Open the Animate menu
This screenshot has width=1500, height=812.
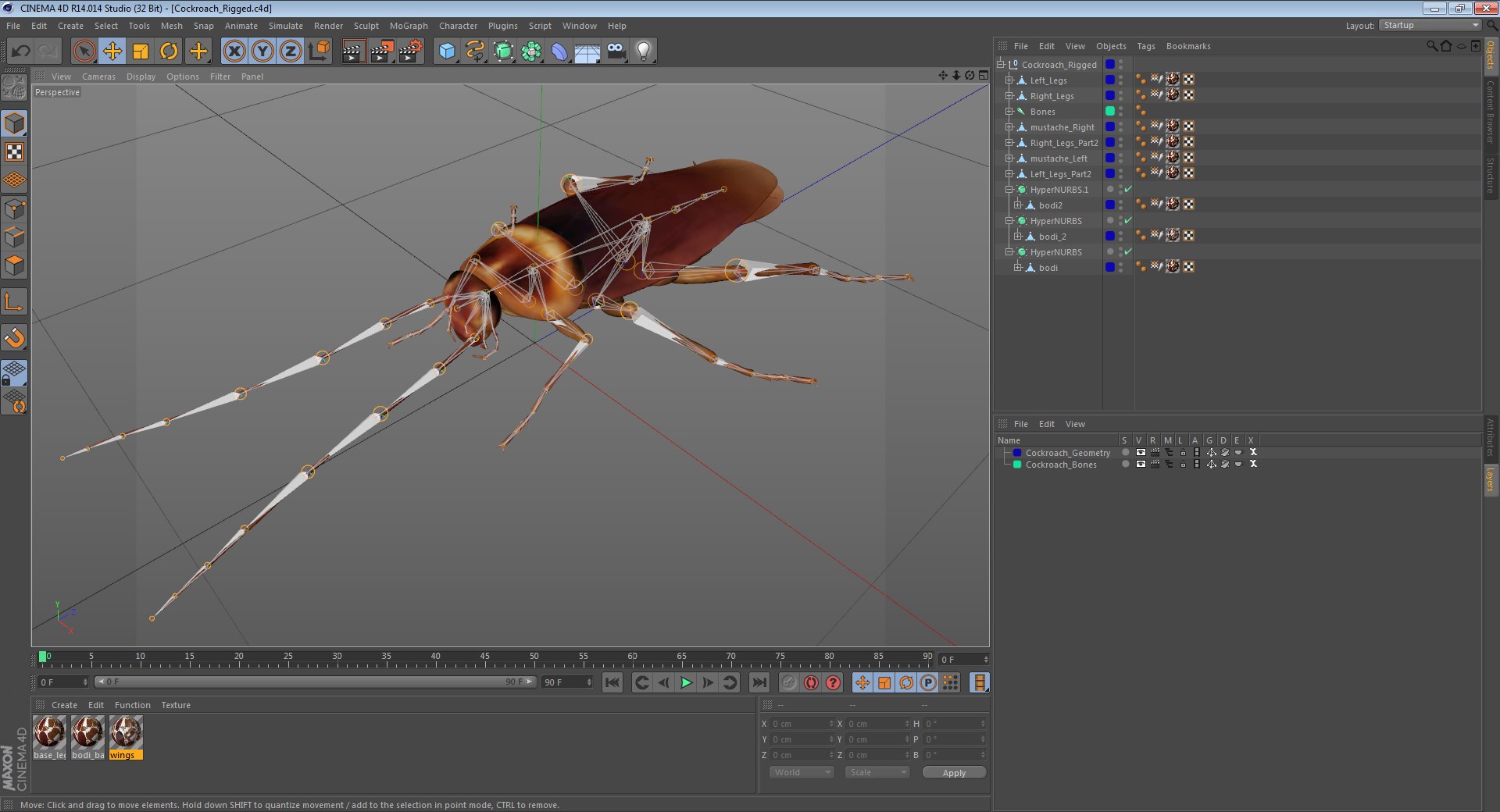[x=241, y=26]
